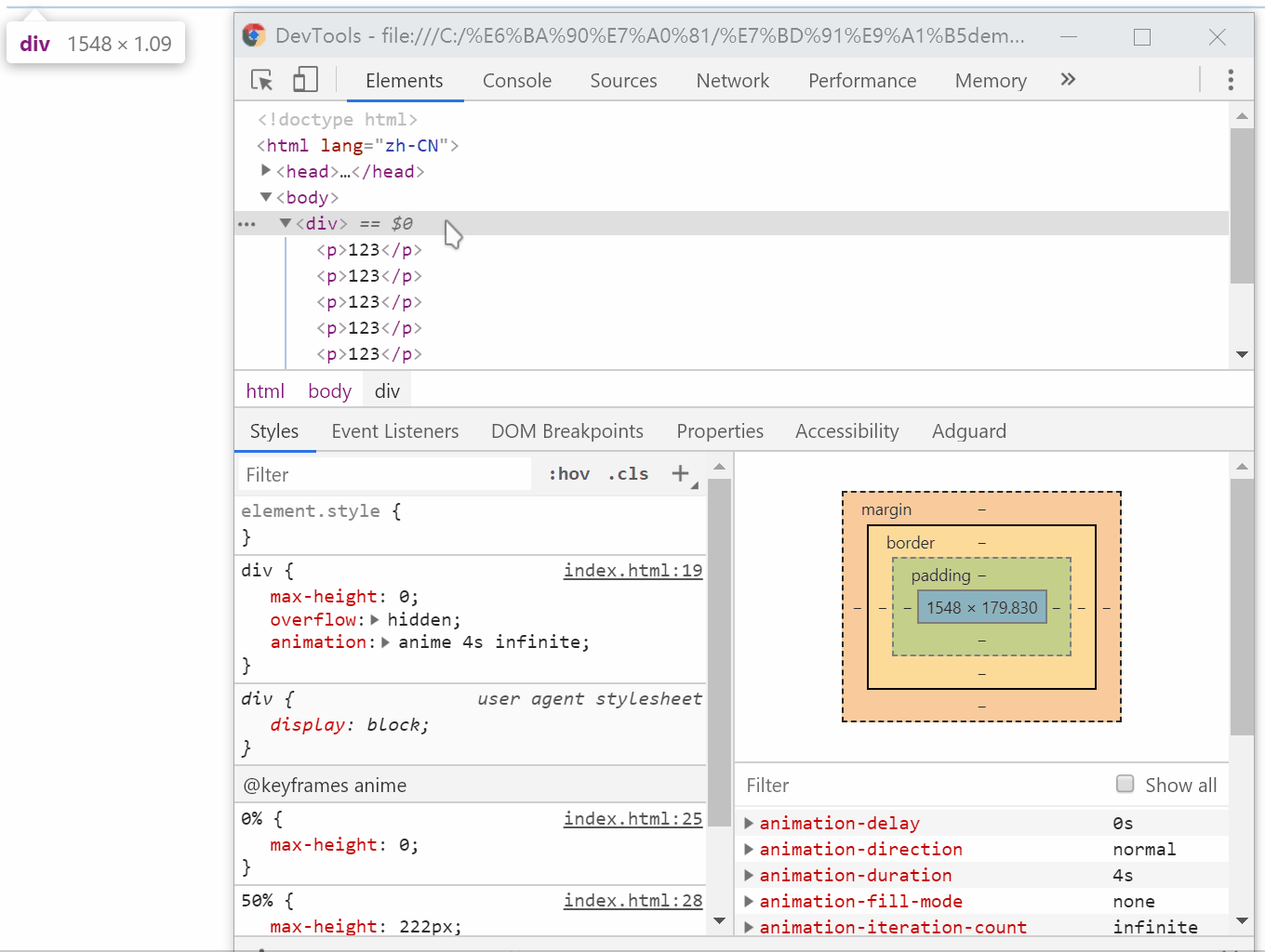Select the Styles pane tab
The height and width of the screenshot is (952, 1265).
[274, 431]
